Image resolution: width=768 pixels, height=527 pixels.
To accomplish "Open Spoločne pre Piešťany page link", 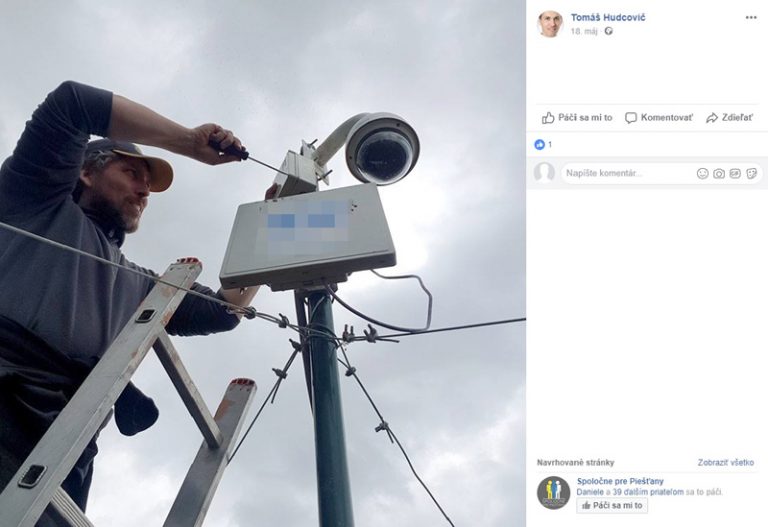I will [620, 481].
